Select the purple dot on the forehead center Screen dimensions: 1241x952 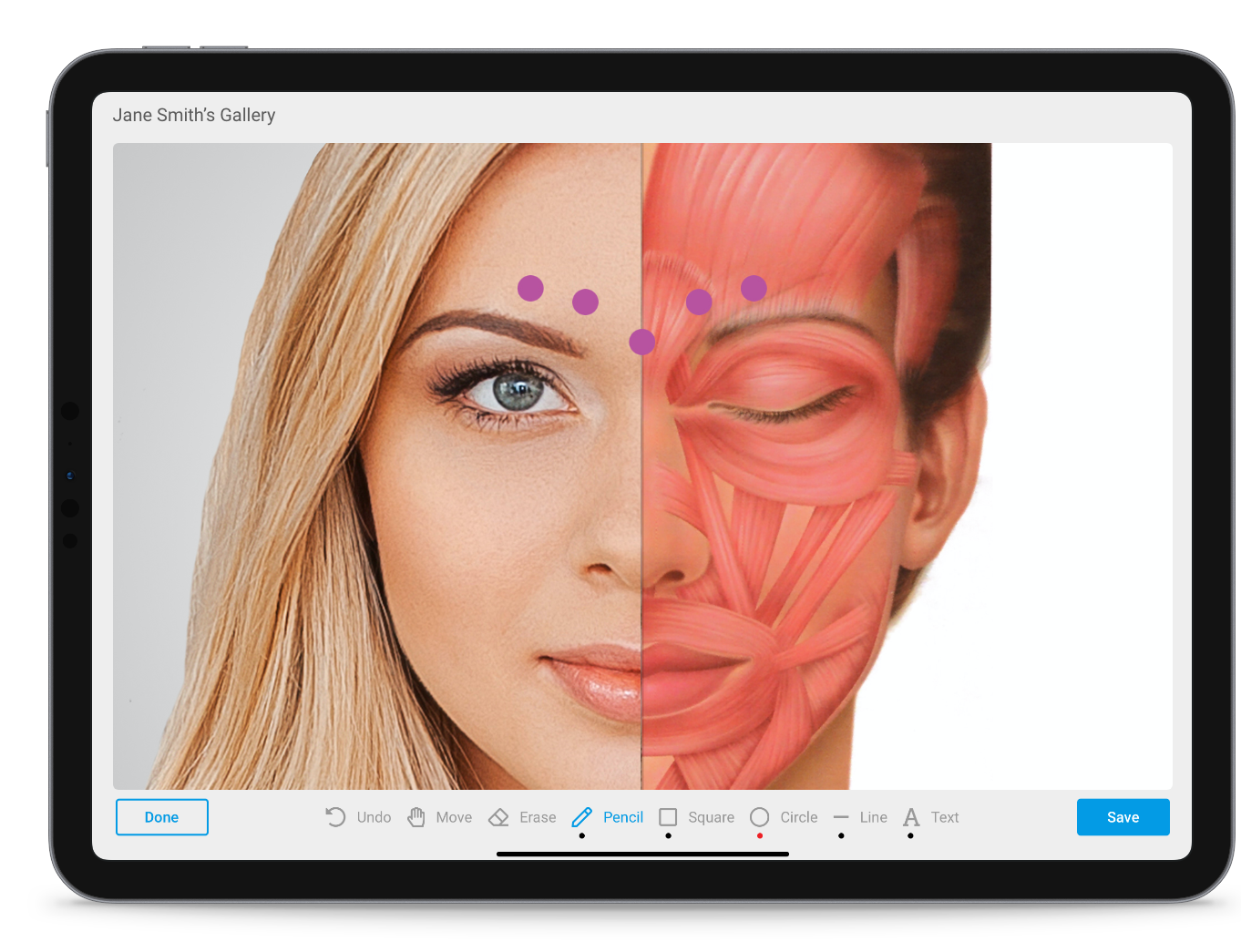[641, 341]
